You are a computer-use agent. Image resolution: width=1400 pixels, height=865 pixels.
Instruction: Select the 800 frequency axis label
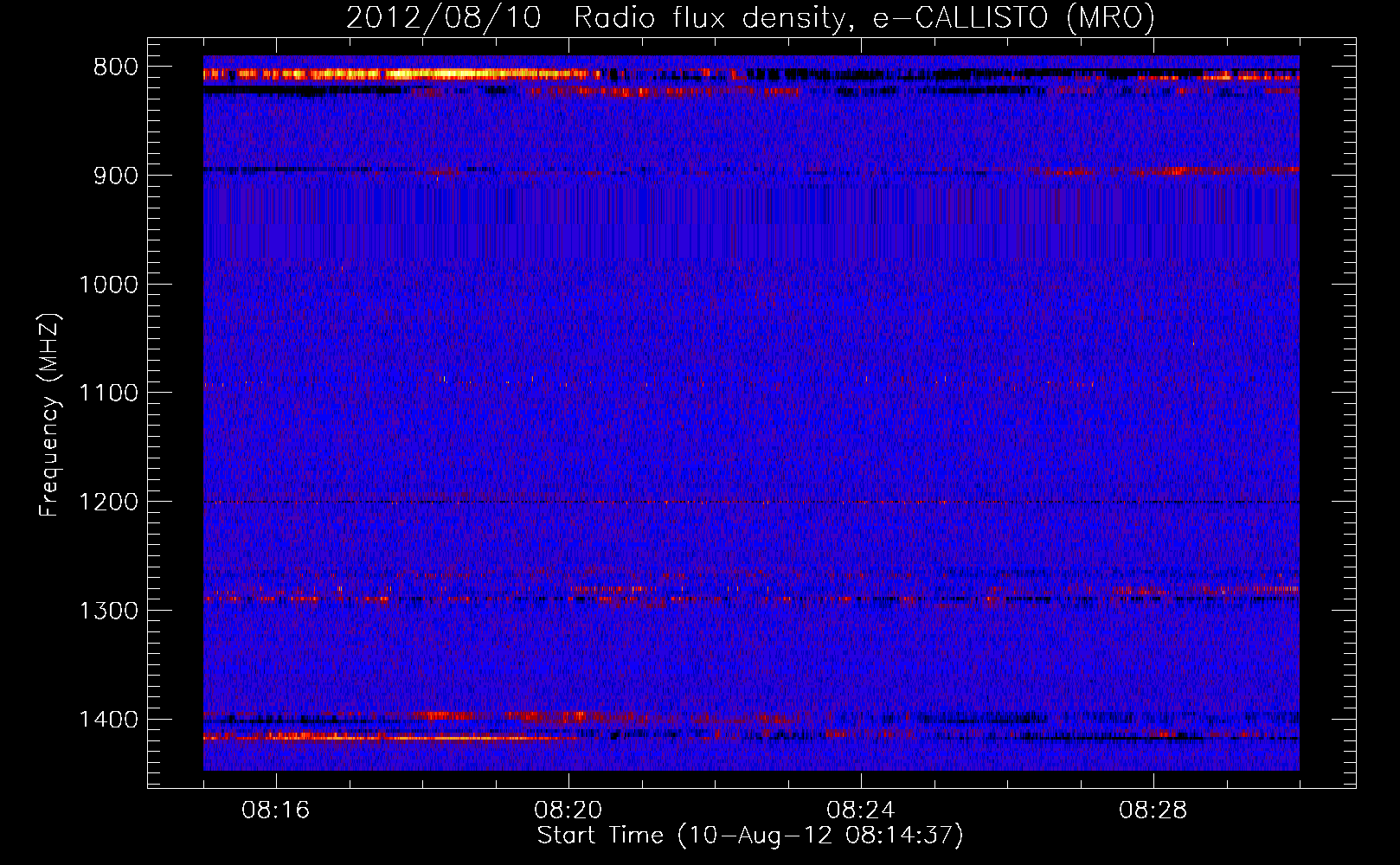pyautogui.click(x=115, y=67)
